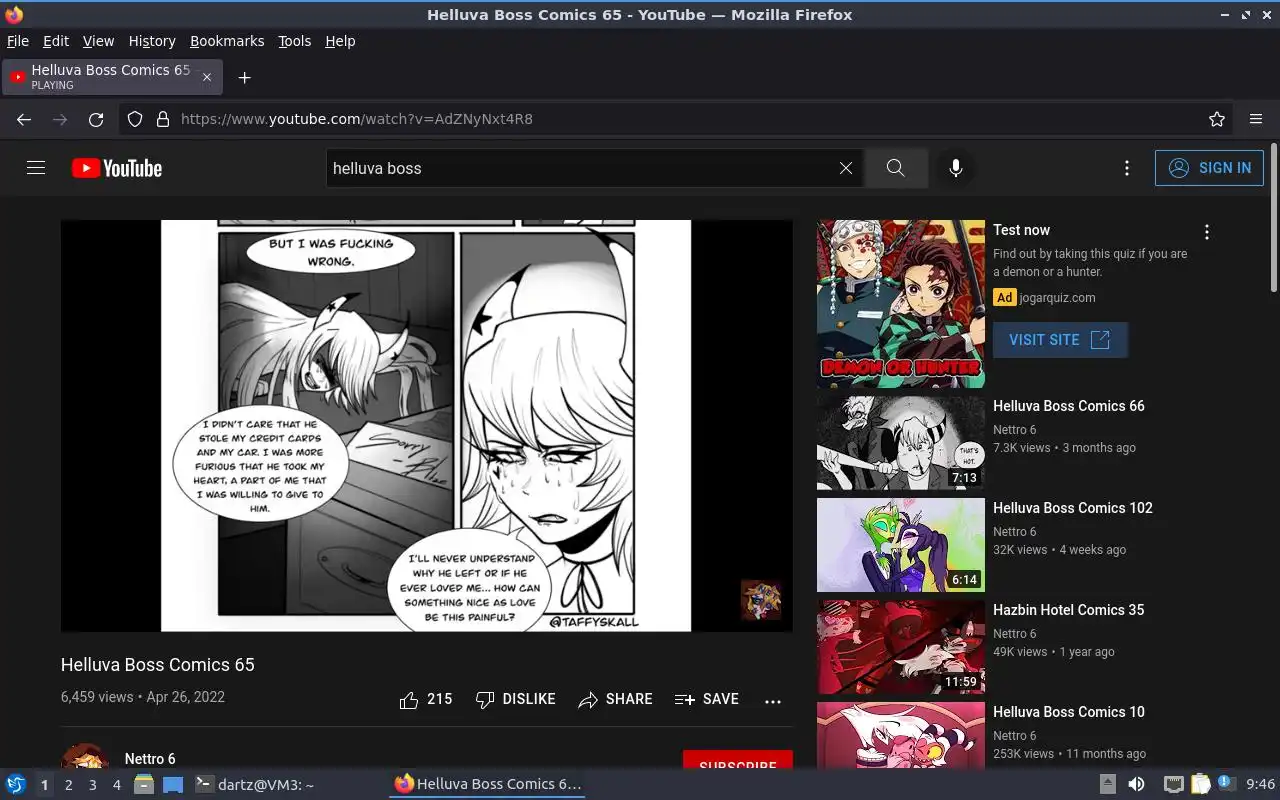Open the YouTube guide hamburger menu
The width and height of the screenshot is (1280, 800).
pos(36,168)
